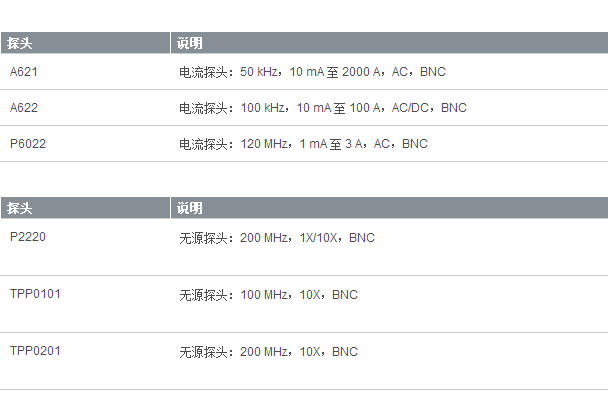Select the P2220 probe model cell
608x409 pixels.
pos(28,237)
